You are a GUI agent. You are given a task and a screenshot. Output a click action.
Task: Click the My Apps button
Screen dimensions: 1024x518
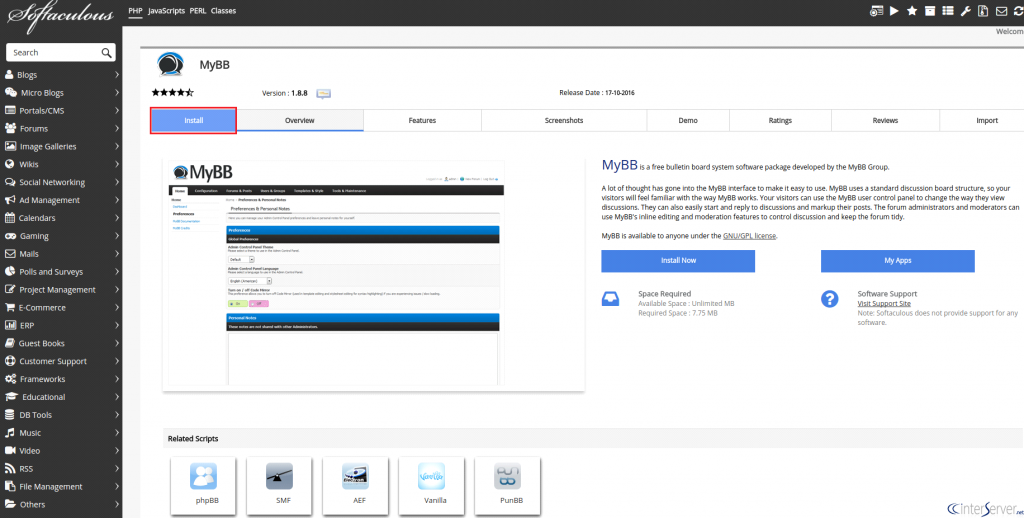(897, 261)
